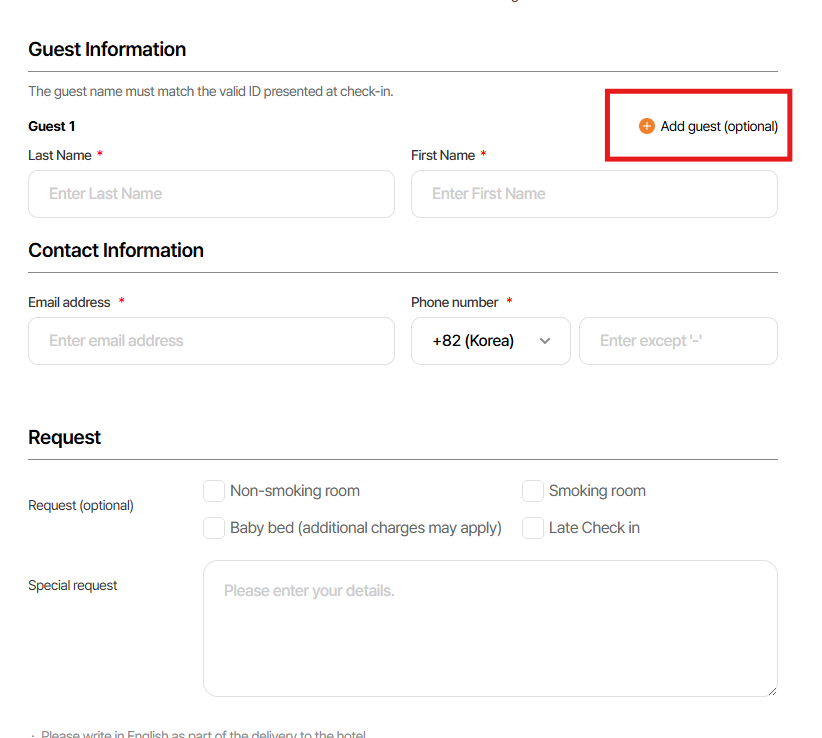Open the +82 (Korea) country code dropdown
Viewport: 822px width, 738px height.
click(490, 341)
